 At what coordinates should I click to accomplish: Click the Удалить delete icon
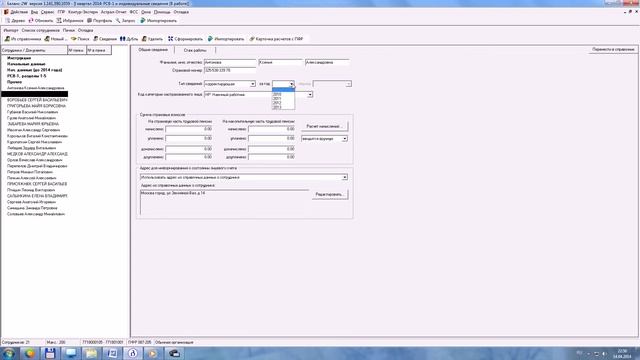coord(144,39)
